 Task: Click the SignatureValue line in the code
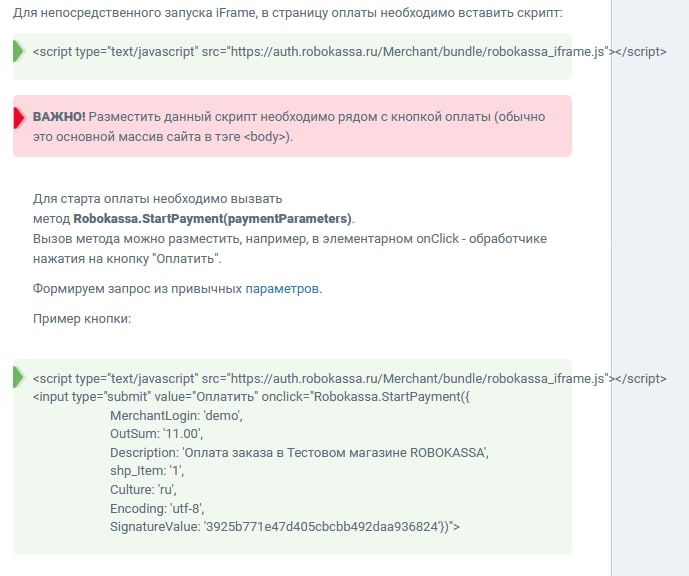284,526
